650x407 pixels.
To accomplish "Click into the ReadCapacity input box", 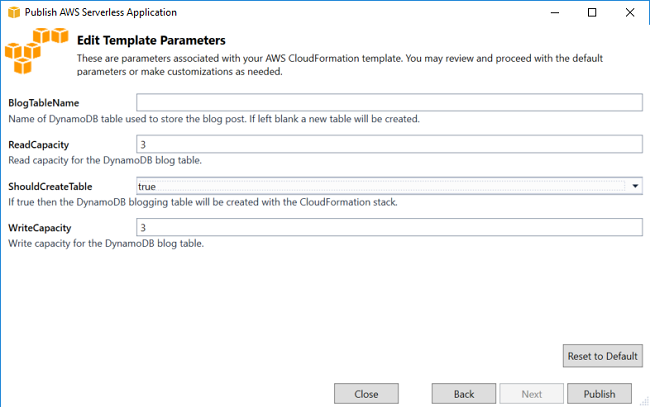I will (x=389, y=144).
